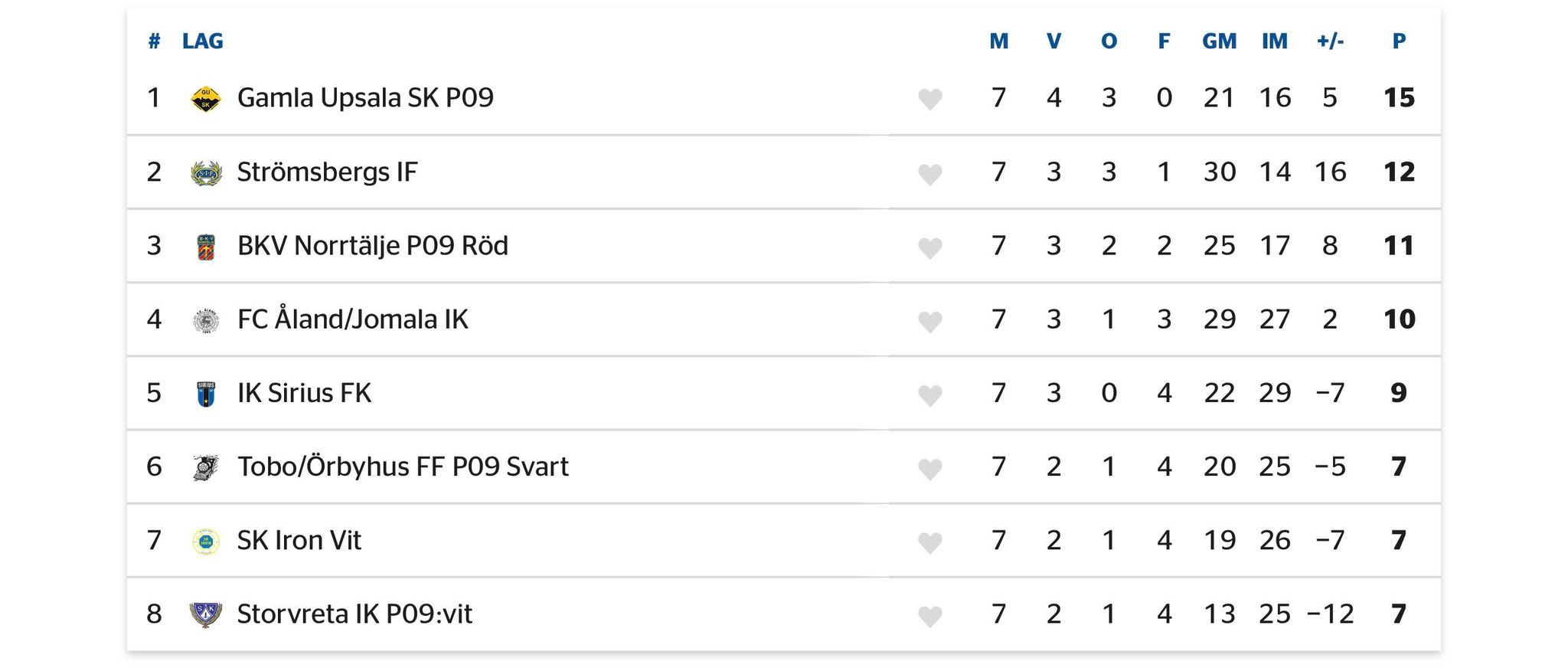Image resolution: width=1568 pixels, height=671 pixels.
Task: Click the FC Åland/Jomala IK emblem
Action: [x=205, y=320]
